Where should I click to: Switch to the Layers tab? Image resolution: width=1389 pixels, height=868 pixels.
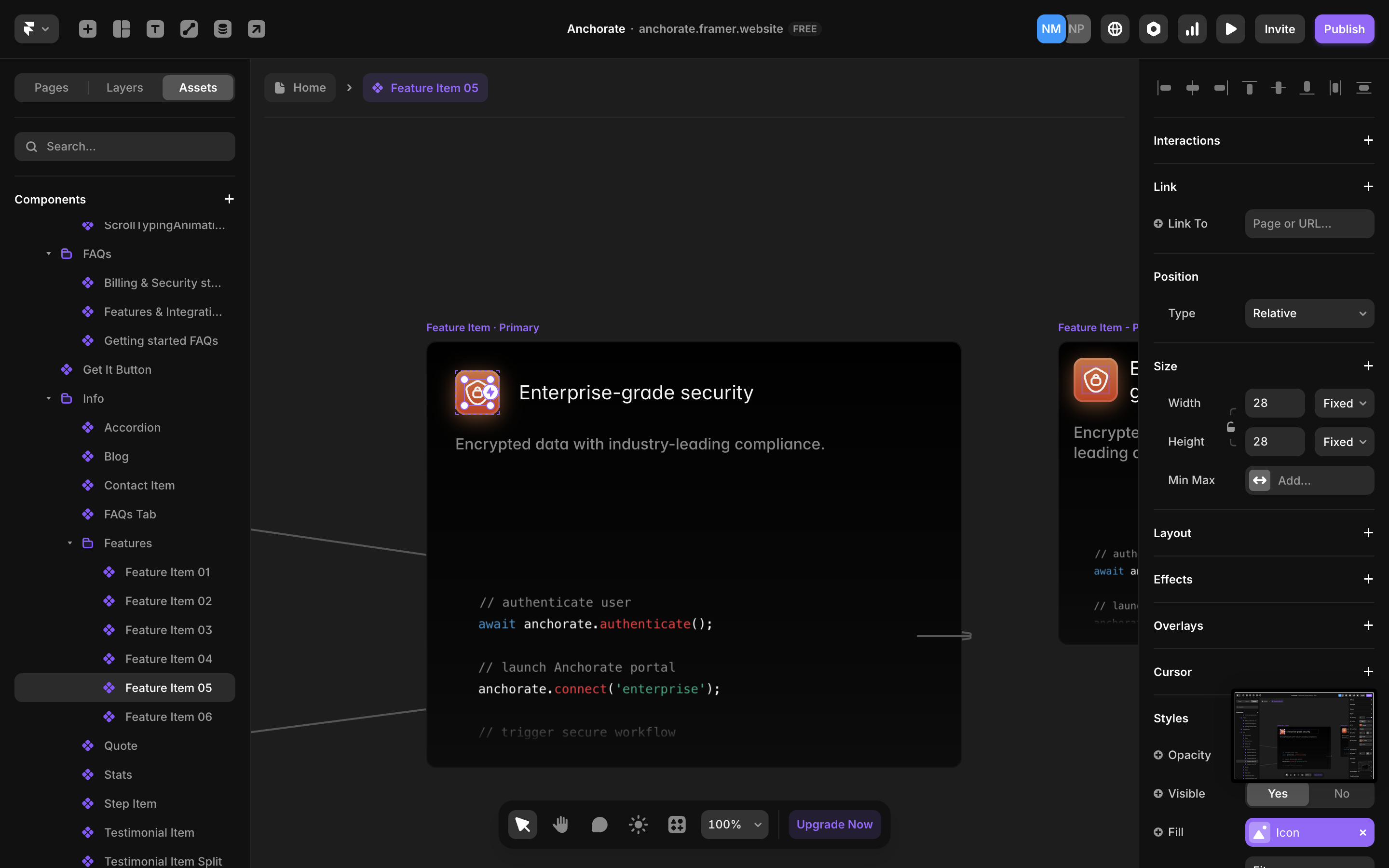(124, 88)
